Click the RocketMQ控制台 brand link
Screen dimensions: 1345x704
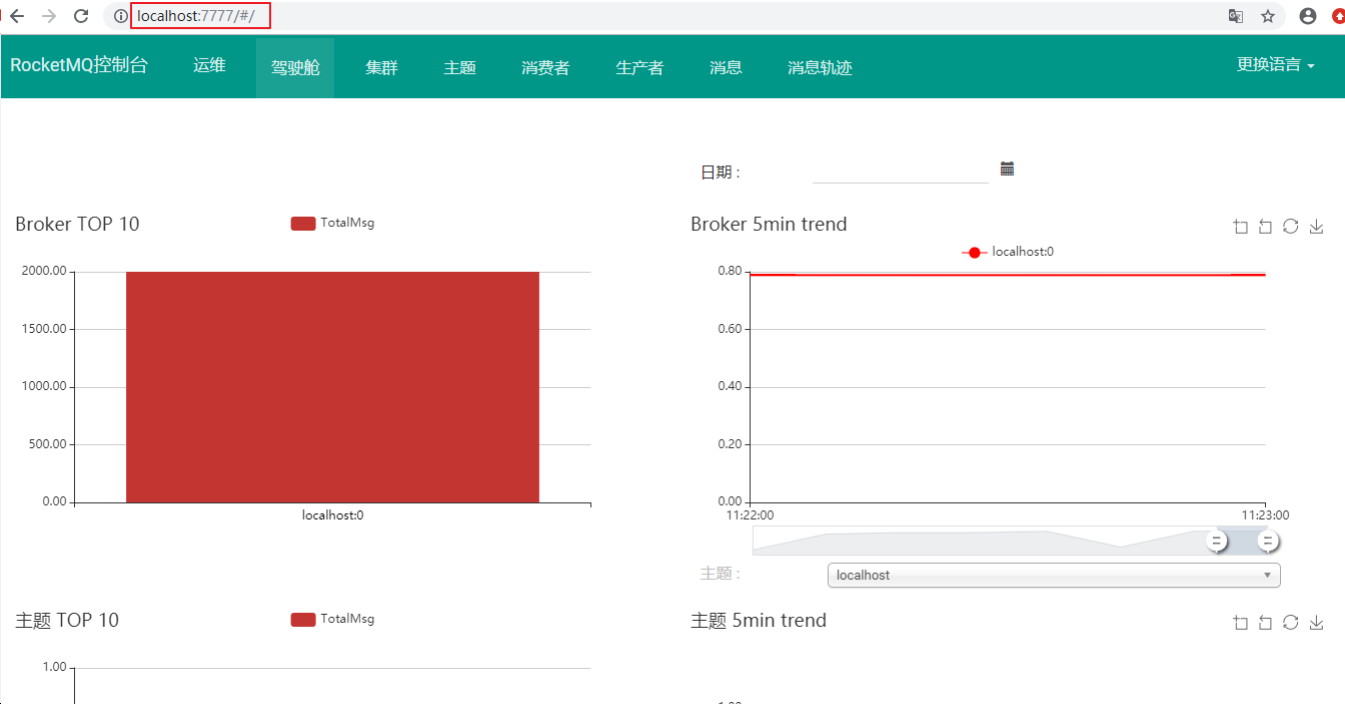[x=79, y=66]
